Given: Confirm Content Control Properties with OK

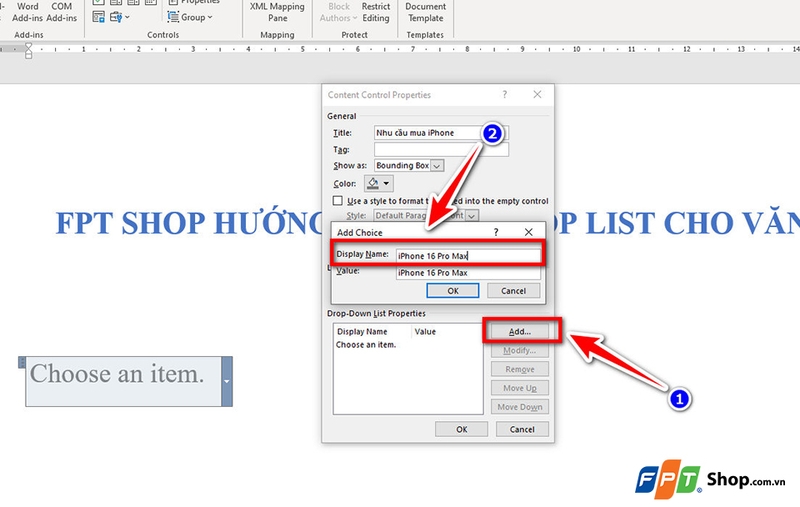Looking at the screenshot, I should (461, 429).
